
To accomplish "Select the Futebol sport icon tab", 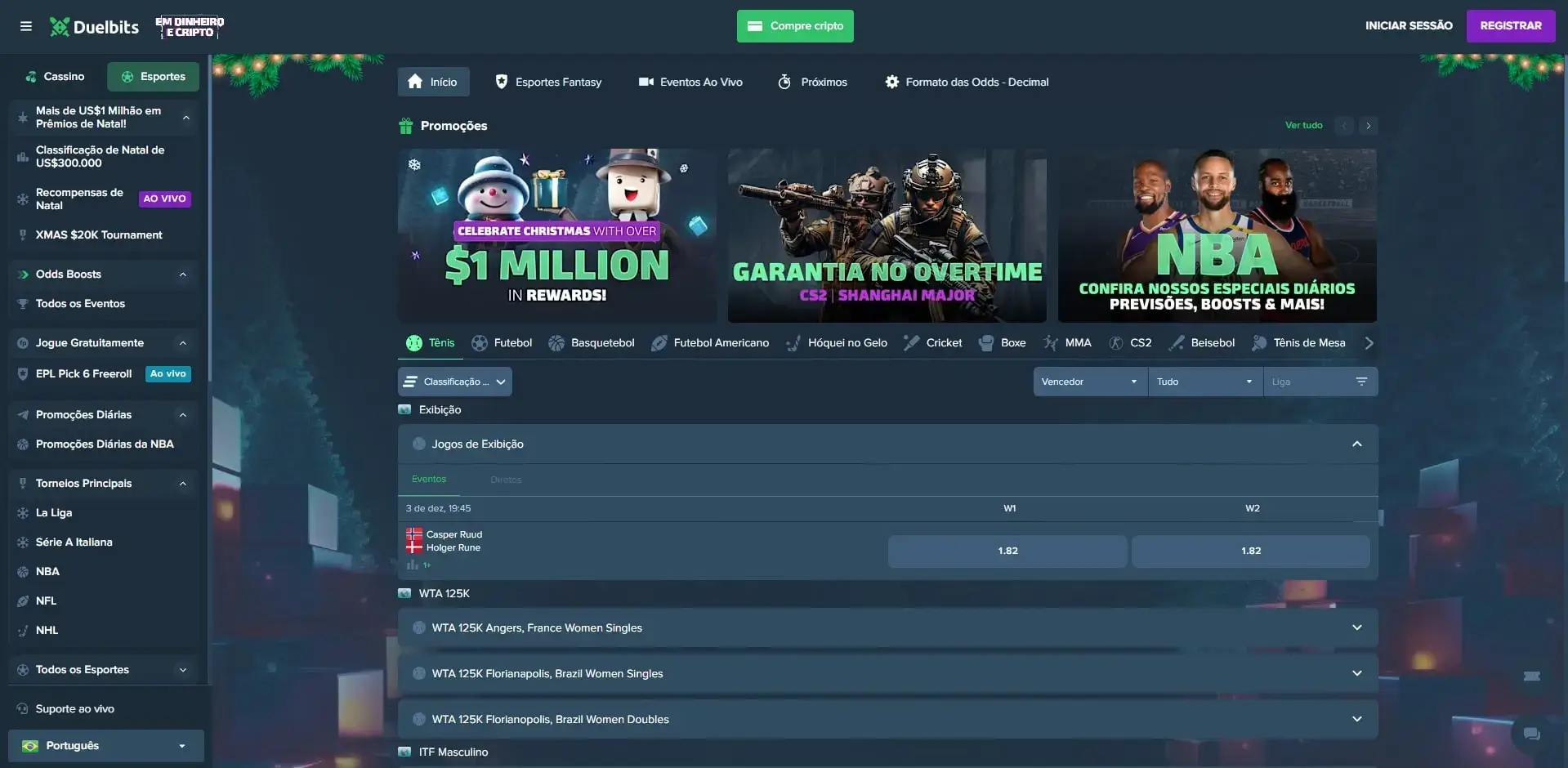I will point(502,343).
